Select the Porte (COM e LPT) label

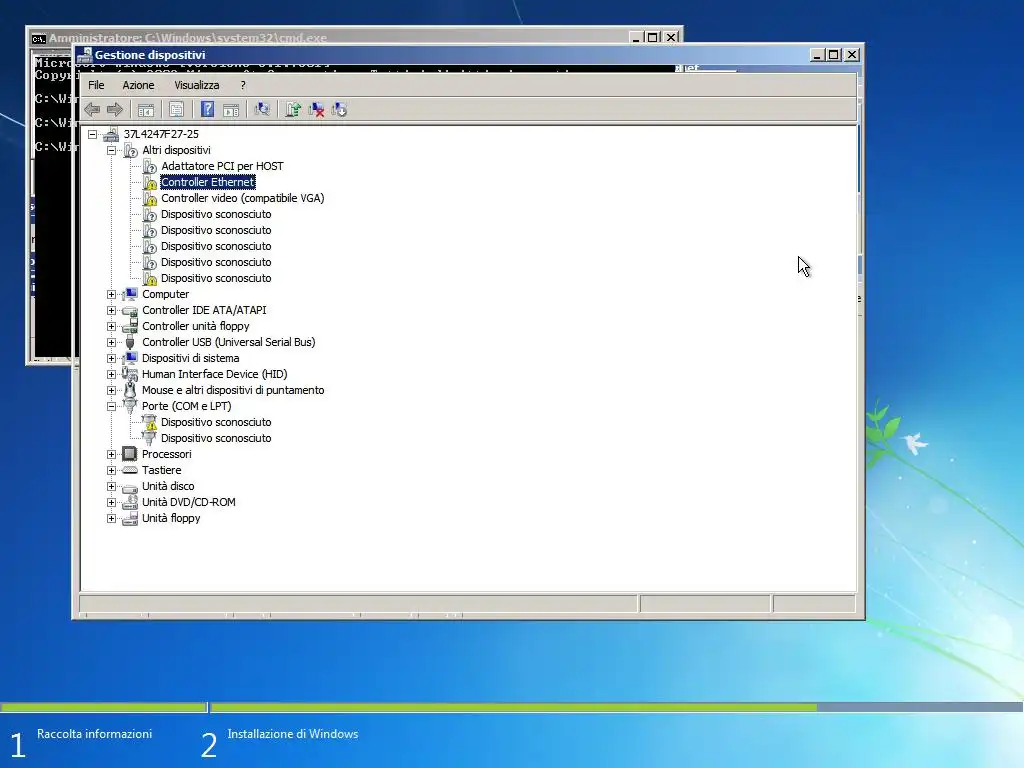[x=187, y=406]
